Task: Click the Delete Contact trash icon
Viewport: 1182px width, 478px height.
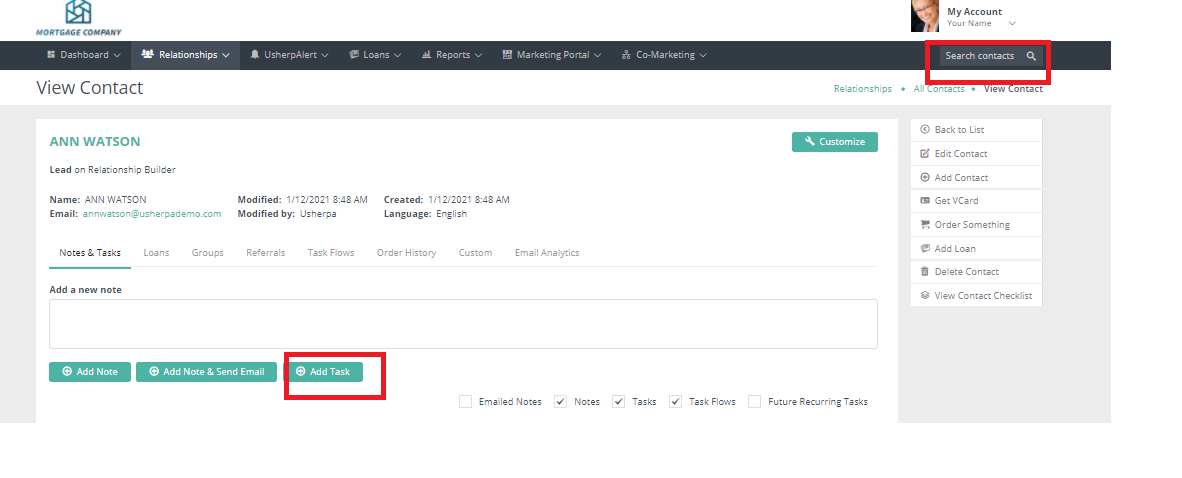Action: (x=924, y=272)
